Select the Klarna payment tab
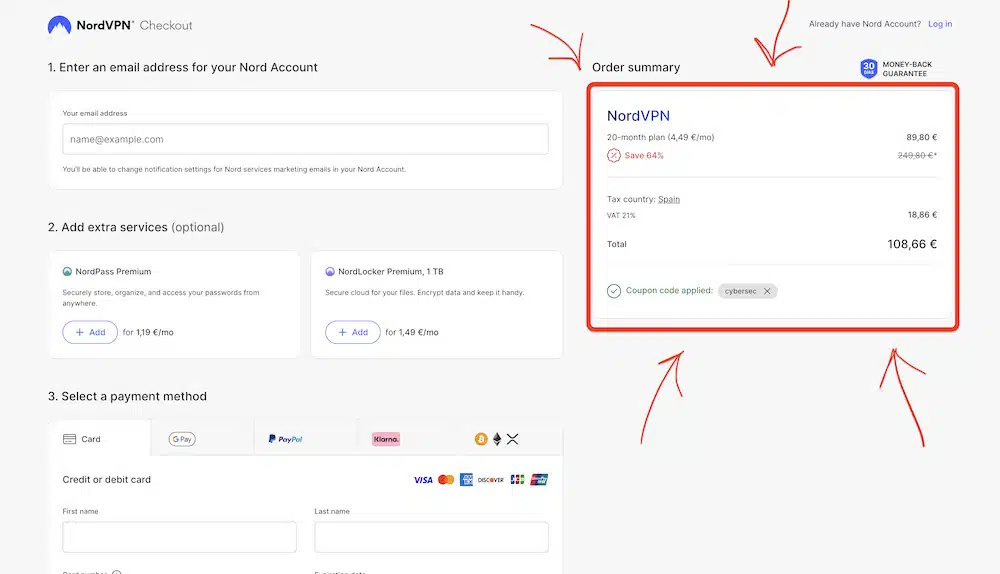The height and width of the screenshot is (574, 1000). point(409,439)
